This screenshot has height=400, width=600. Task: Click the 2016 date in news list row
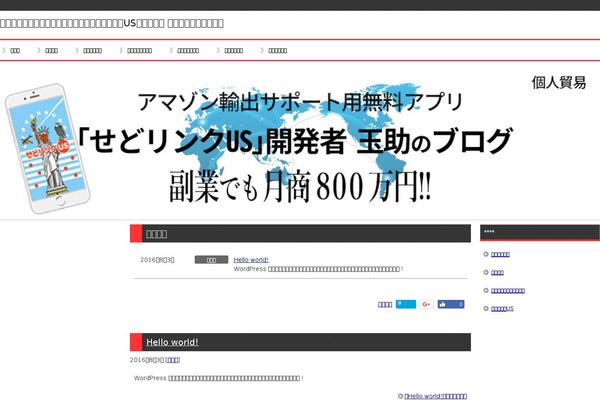tap(157, 260)
